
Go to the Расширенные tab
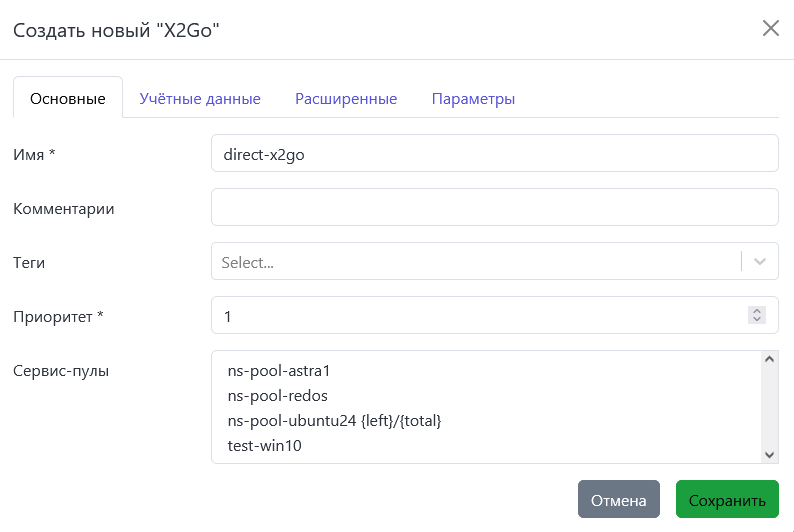[x=346, y=99]
